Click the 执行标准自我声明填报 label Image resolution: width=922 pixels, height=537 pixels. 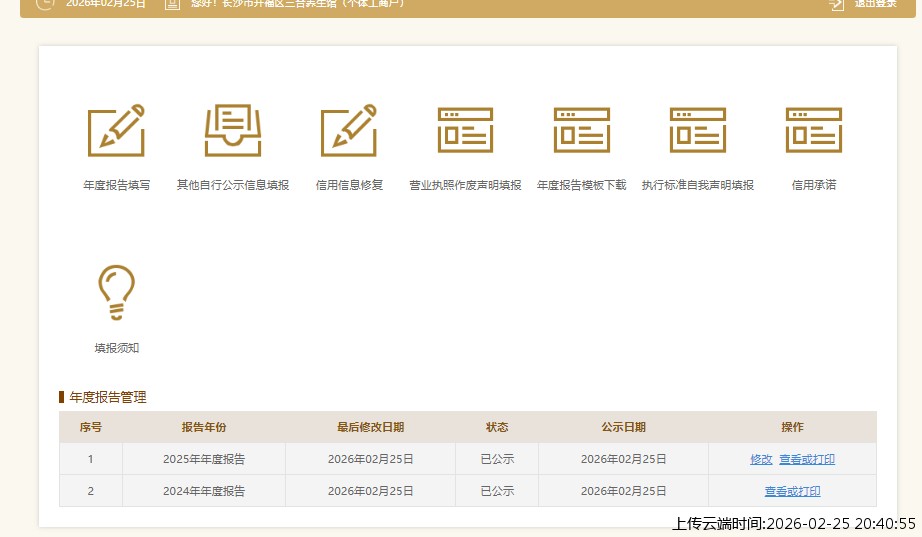(x=697, y=185)
